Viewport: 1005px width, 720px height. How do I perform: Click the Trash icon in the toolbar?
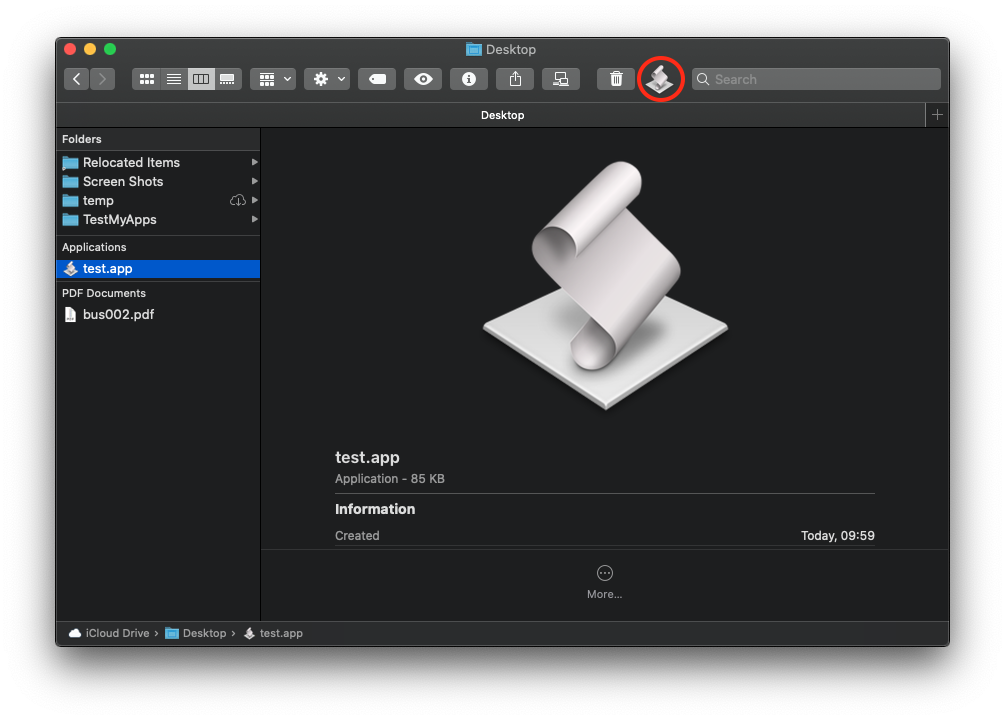tap(616, 79)
